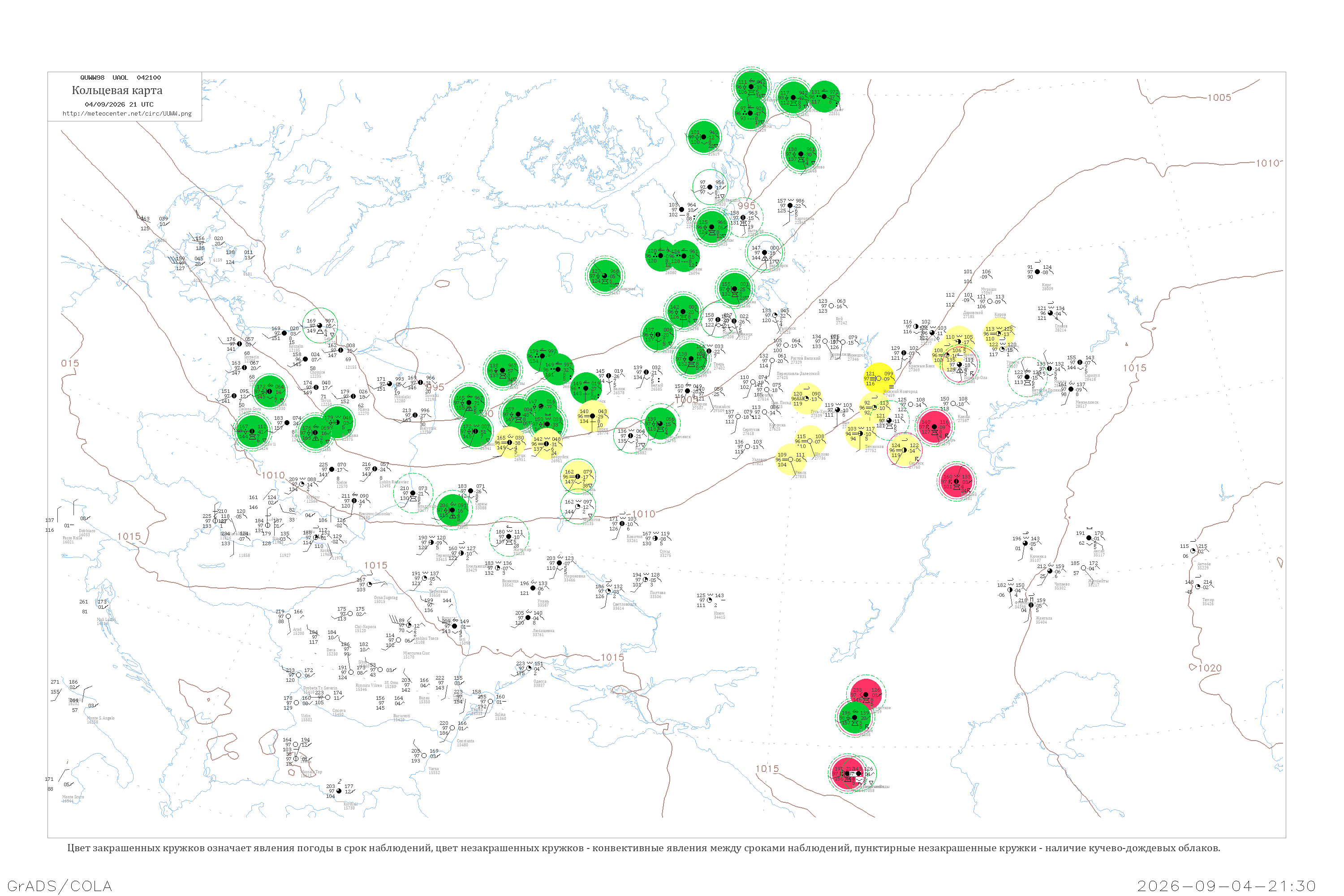This screenshot has height=896, width=1344.
Task: Click the 1005 isobar label
Action: pyautogui.click(x=1219, y=98)
